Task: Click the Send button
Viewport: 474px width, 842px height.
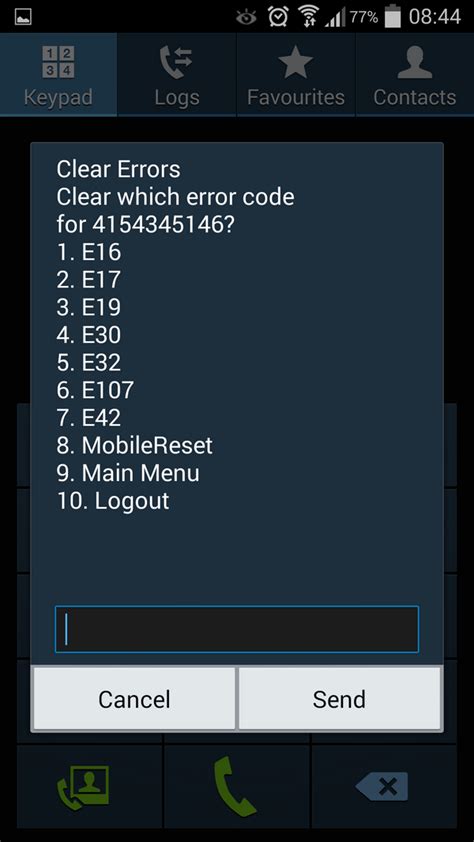Action: click(x=339, y=699)
